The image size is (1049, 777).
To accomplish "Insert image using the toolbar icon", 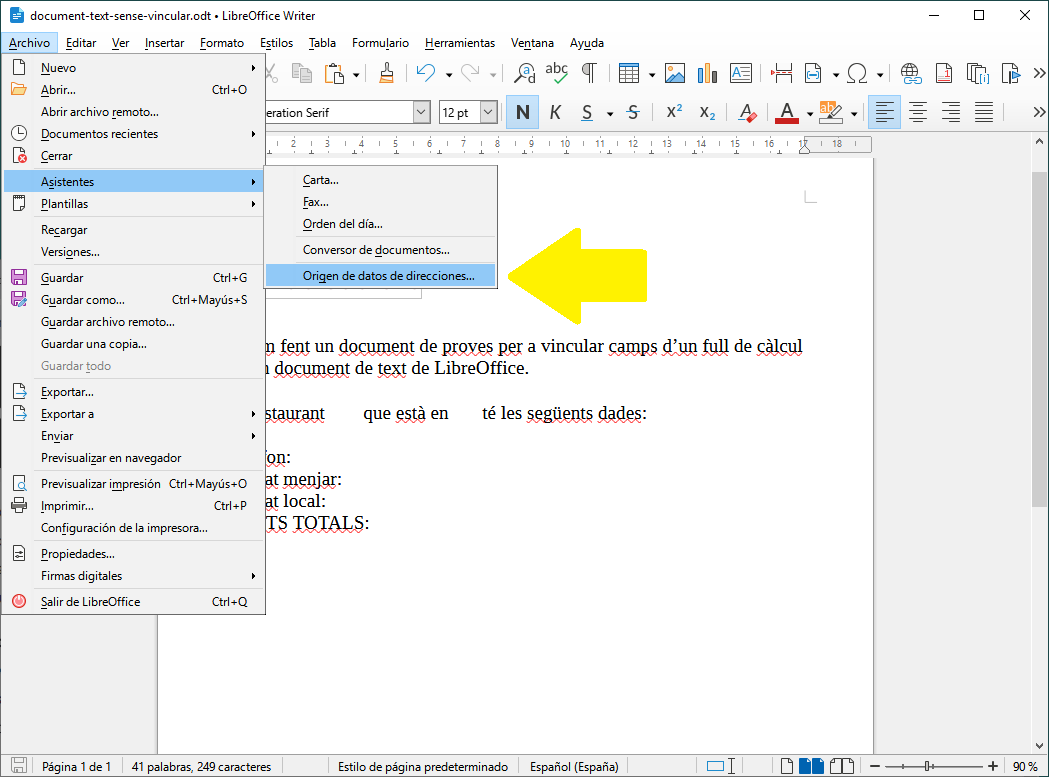I will [675, 74].
